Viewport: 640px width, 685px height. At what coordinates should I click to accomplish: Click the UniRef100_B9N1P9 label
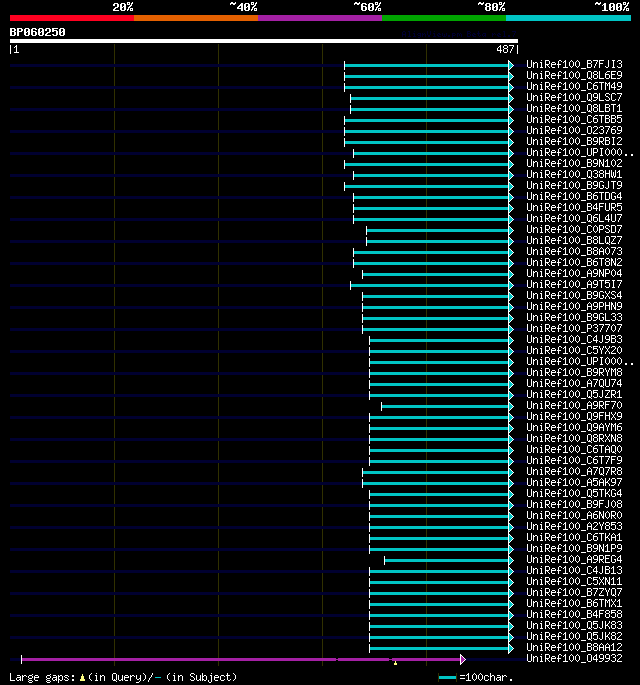[574, 549]
